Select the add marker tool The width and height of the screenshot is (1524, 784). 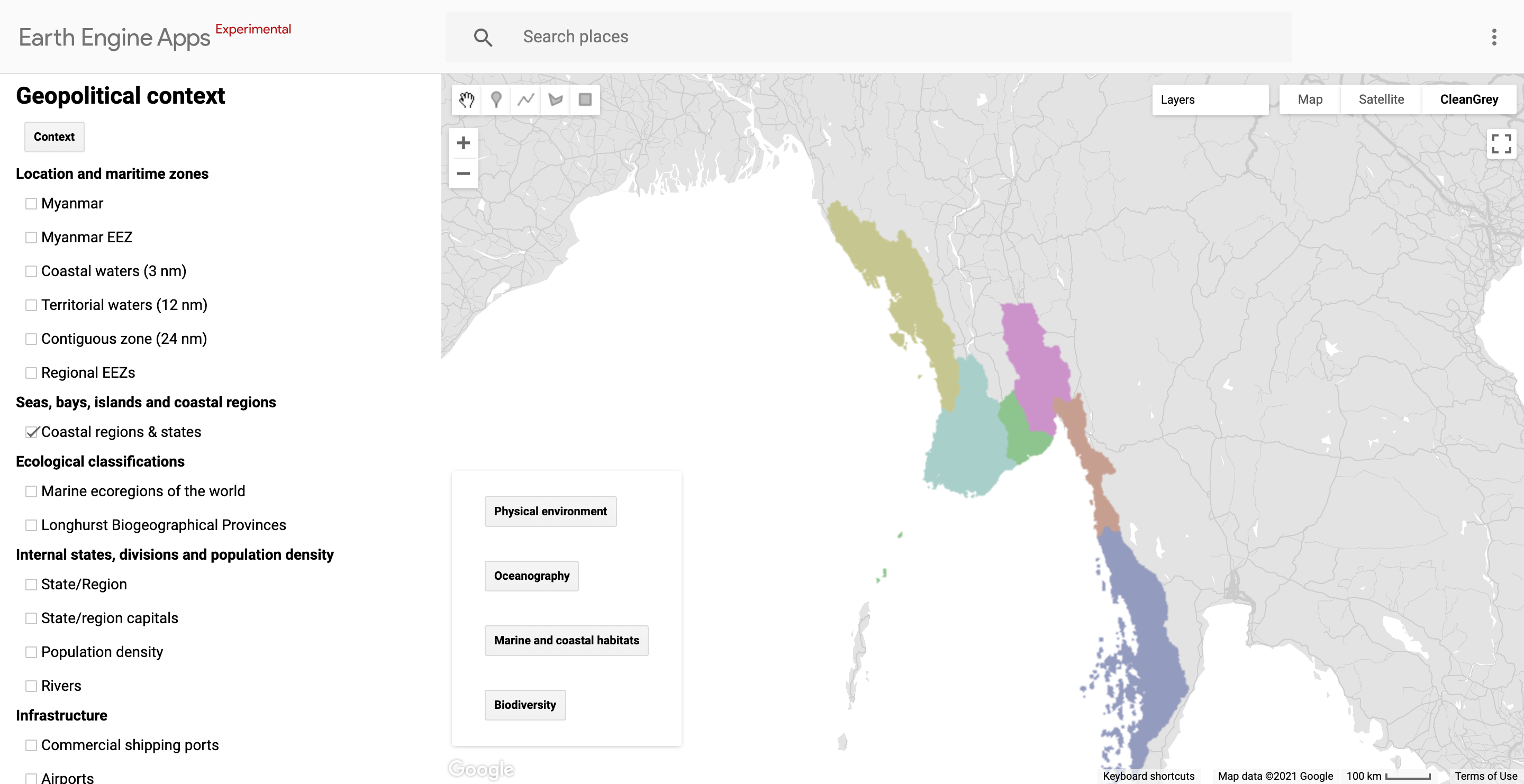496,99
